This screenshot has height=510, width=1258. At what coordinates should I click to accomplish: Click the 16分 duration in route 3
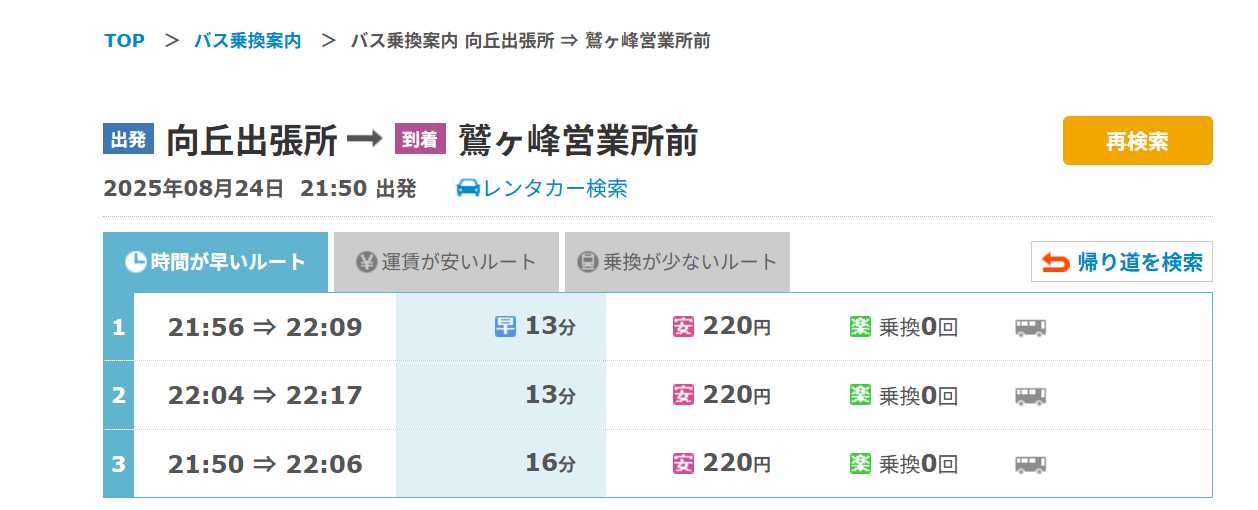(551, 464)
